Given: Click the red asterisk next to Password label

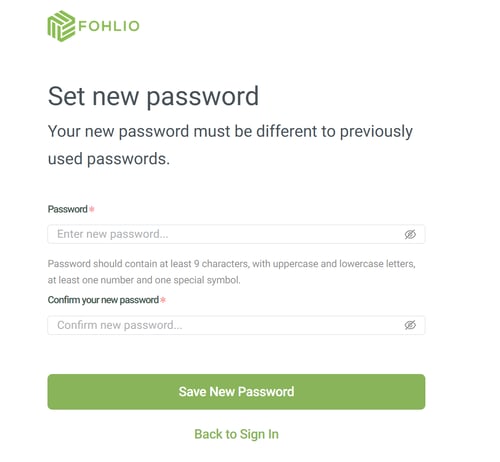Looking at the screenshot, I should pos(92,209).
